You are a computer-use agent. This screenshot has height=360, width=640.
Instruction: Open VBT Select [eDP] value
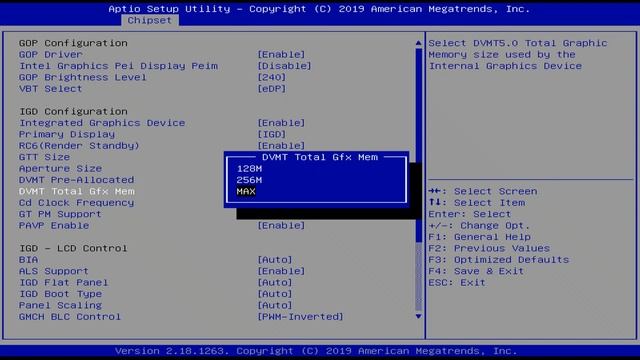coord(272,89)
